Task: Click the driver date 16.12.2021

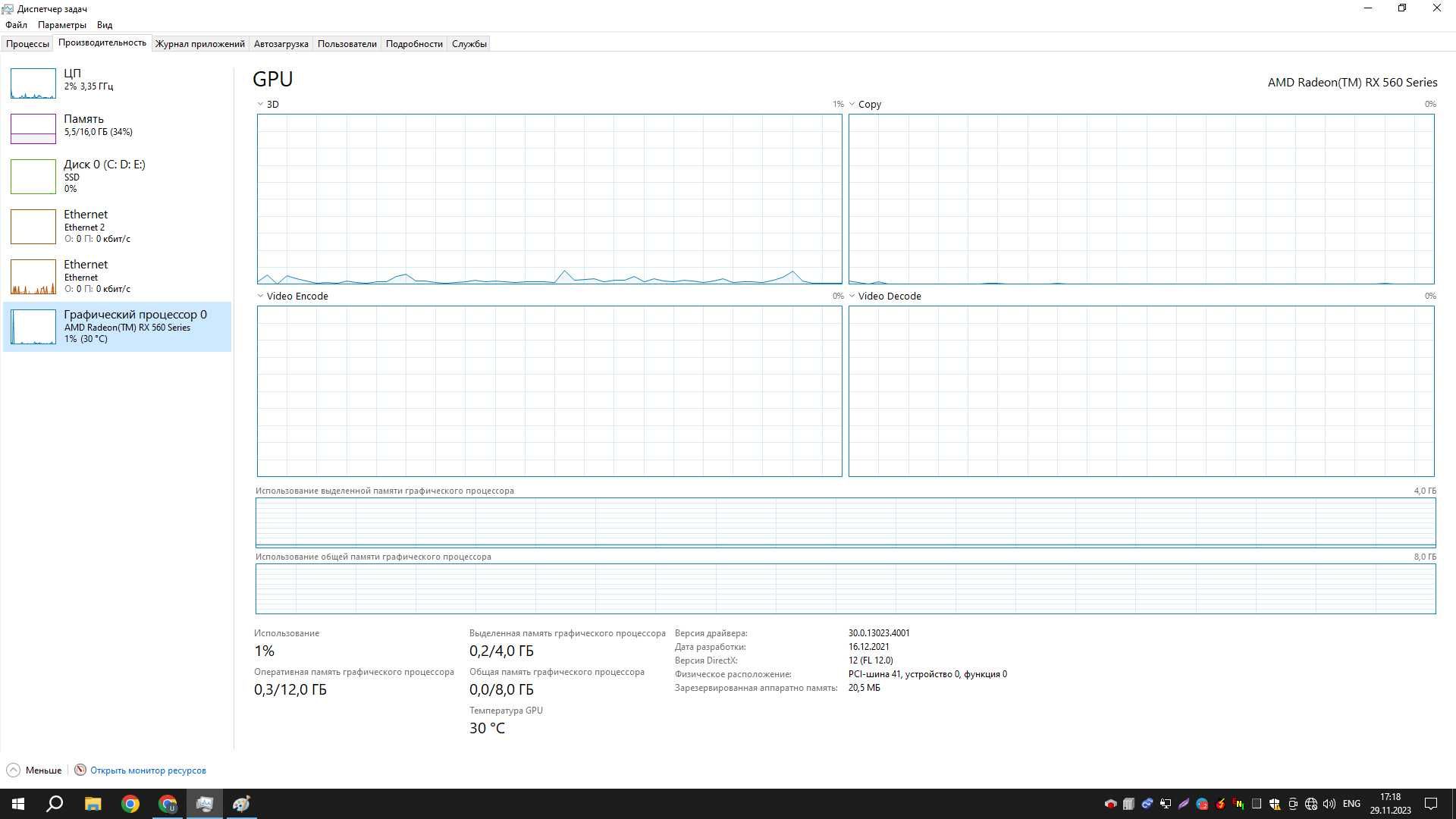Action: click(x=868, y=647)
